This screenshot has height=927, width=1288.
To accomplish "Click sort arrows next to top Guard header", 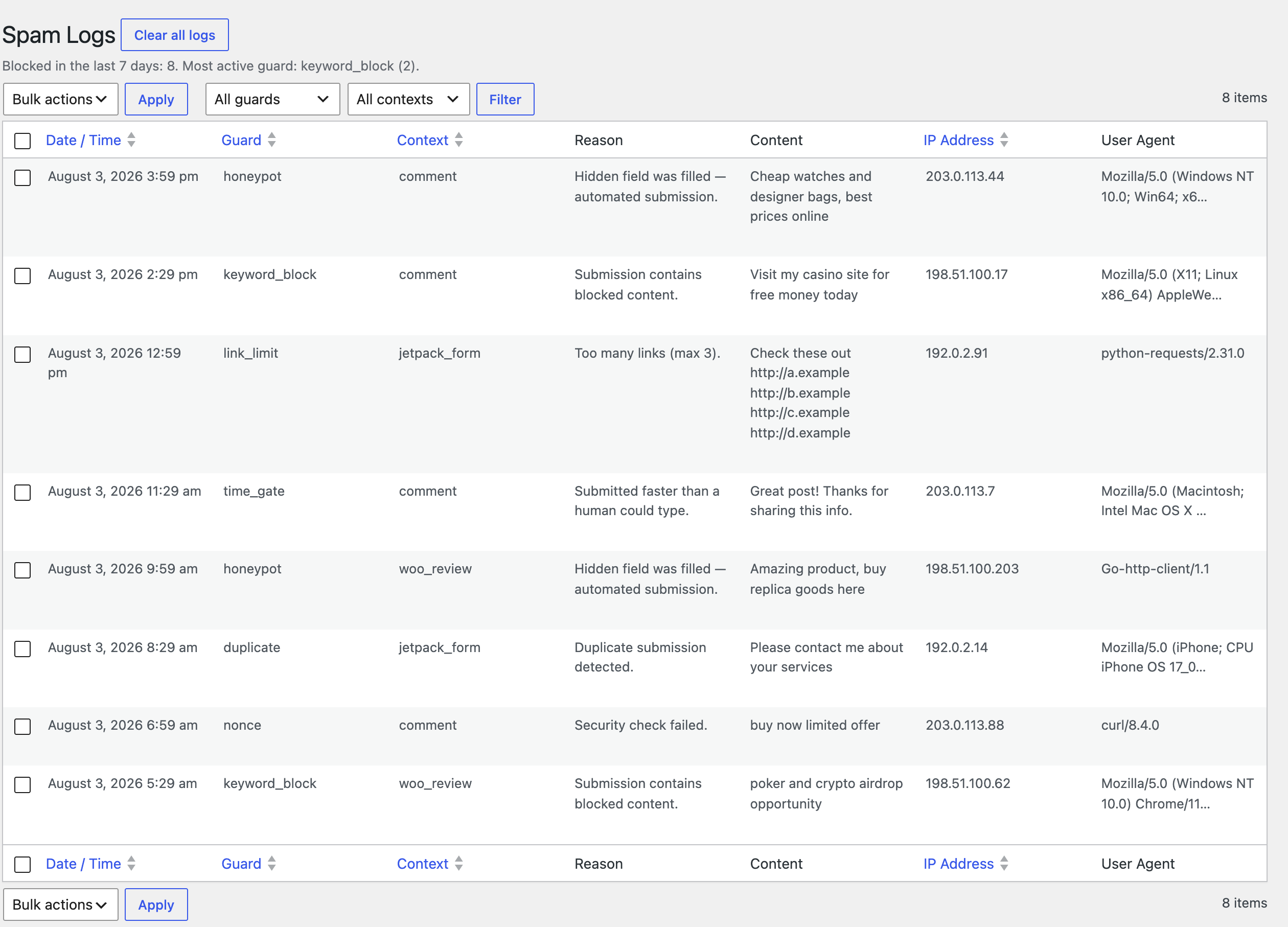I will pyautogui.click(x=271, y=140).
